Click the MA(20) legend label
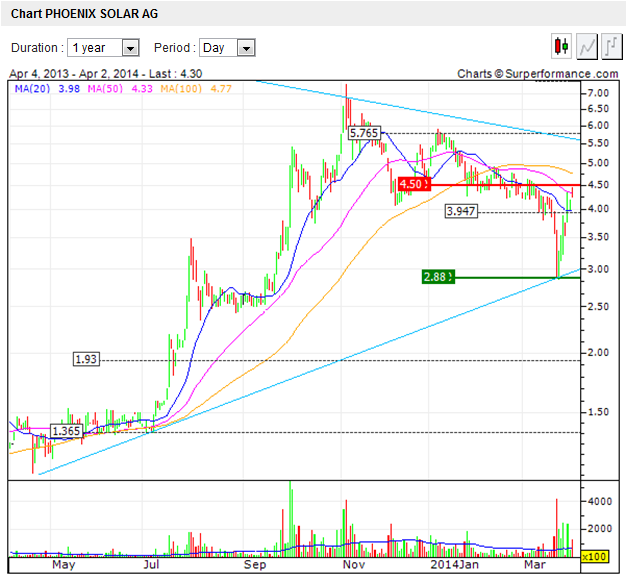The height and width of the screenshot is (577, 626). (27, 89)
